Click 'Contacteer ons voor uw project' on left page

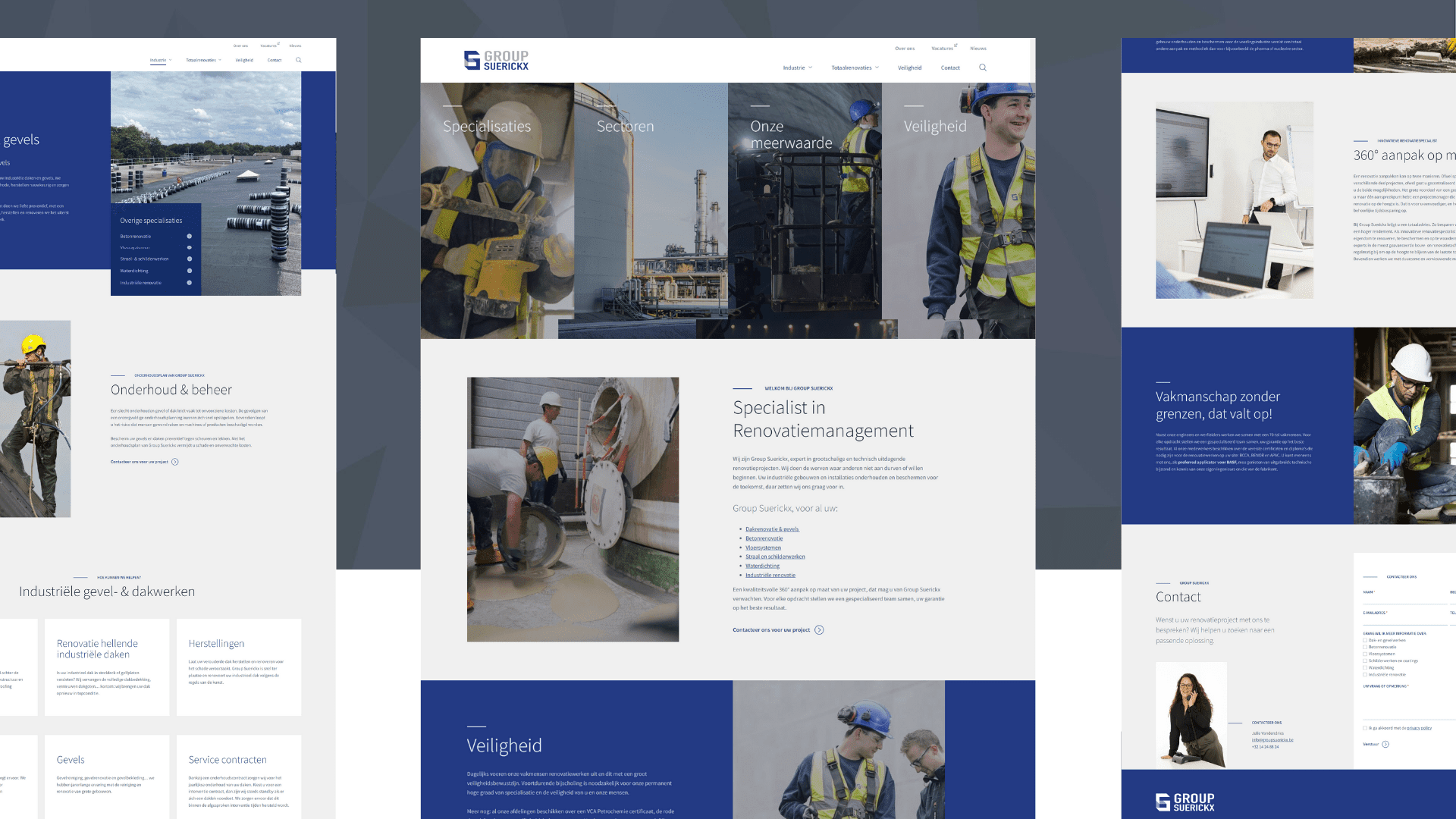coord(140,462)
